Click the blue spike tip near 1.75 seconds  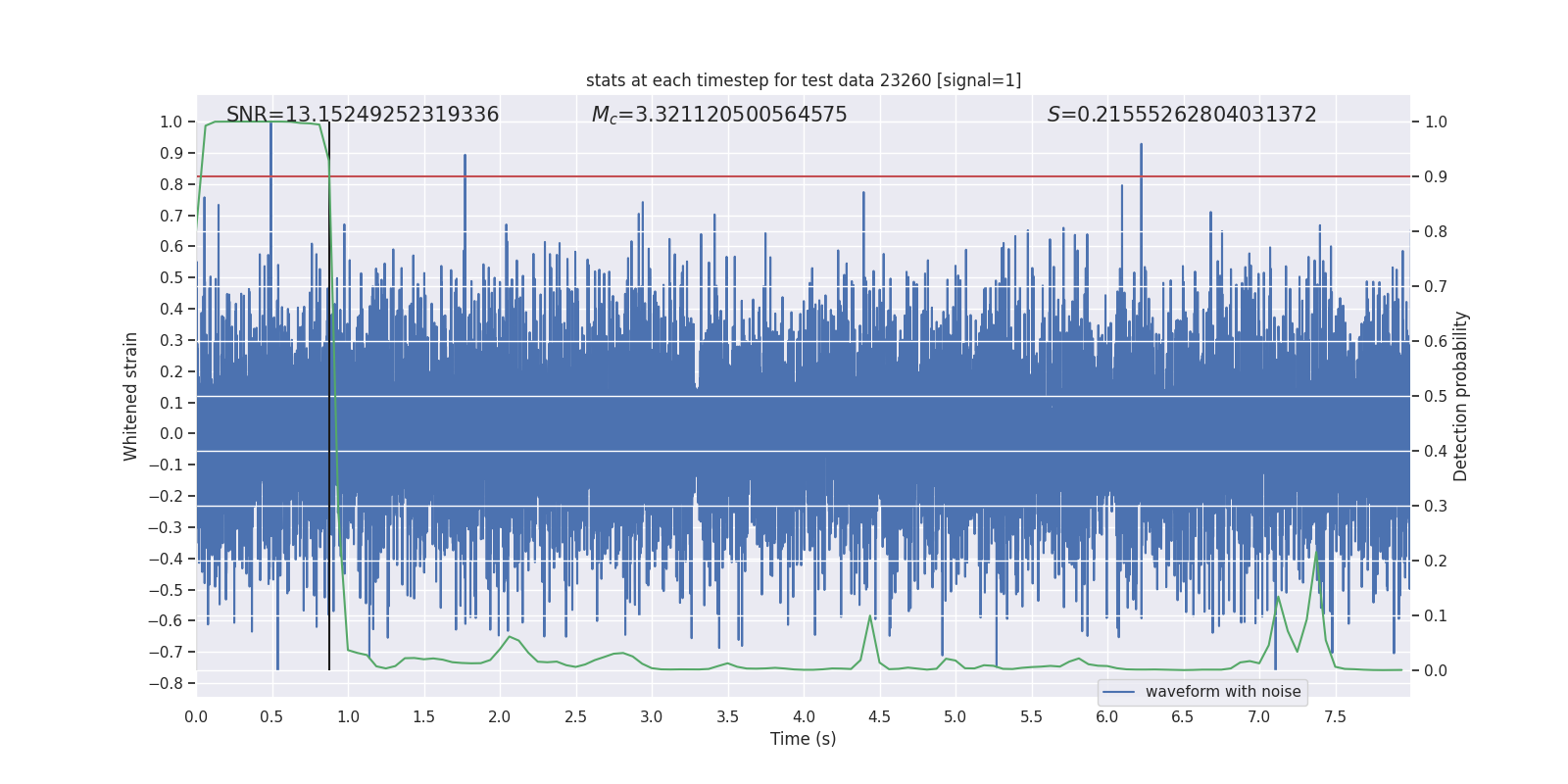(465, 156)
